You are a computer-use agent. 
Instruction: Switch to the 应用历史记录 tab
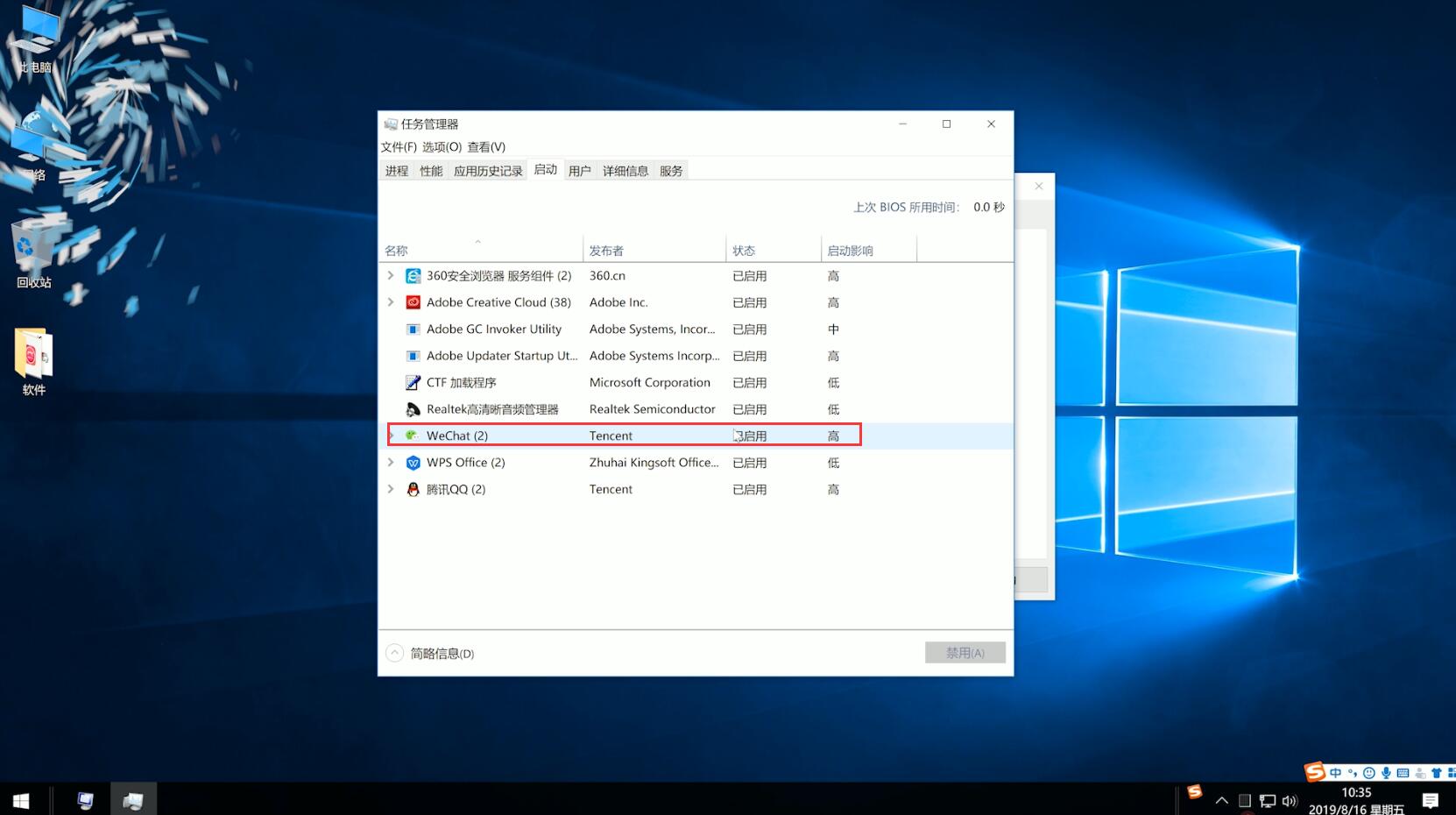click(x=488, y=171)
